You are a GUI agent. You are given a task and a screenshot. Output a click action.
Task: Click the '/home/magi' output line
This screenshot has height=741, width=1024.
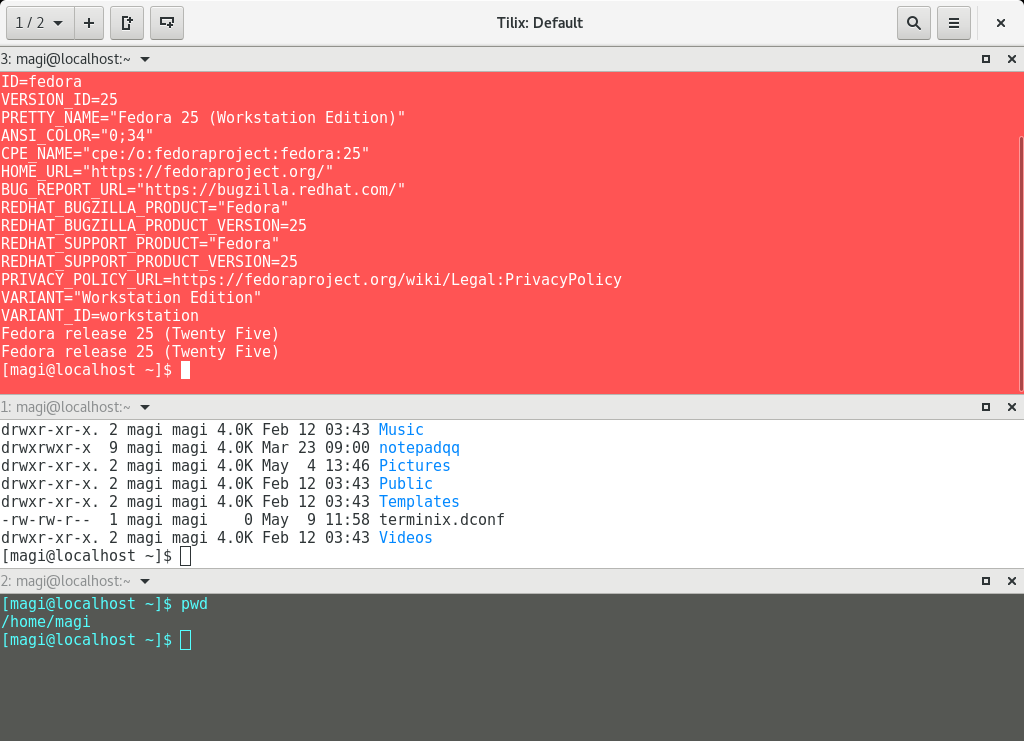pos(46,622)
